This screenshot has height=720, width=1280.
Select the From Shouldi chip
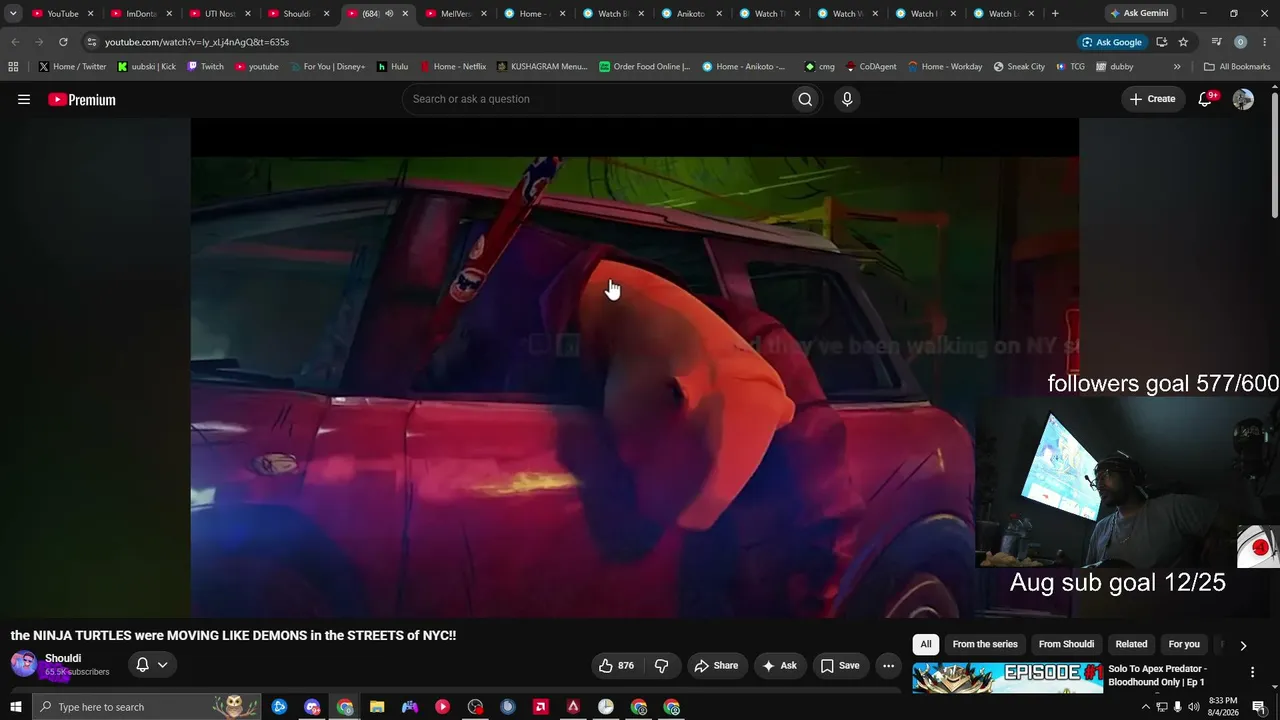[1066, 645]
